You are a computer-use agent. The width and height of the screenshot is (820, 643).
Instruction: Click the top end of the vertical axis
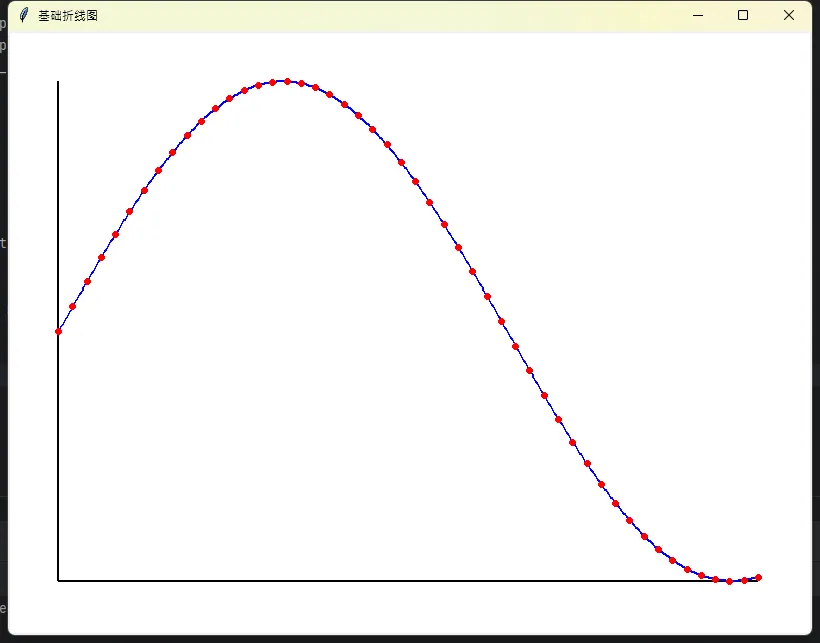coord(58,83)
